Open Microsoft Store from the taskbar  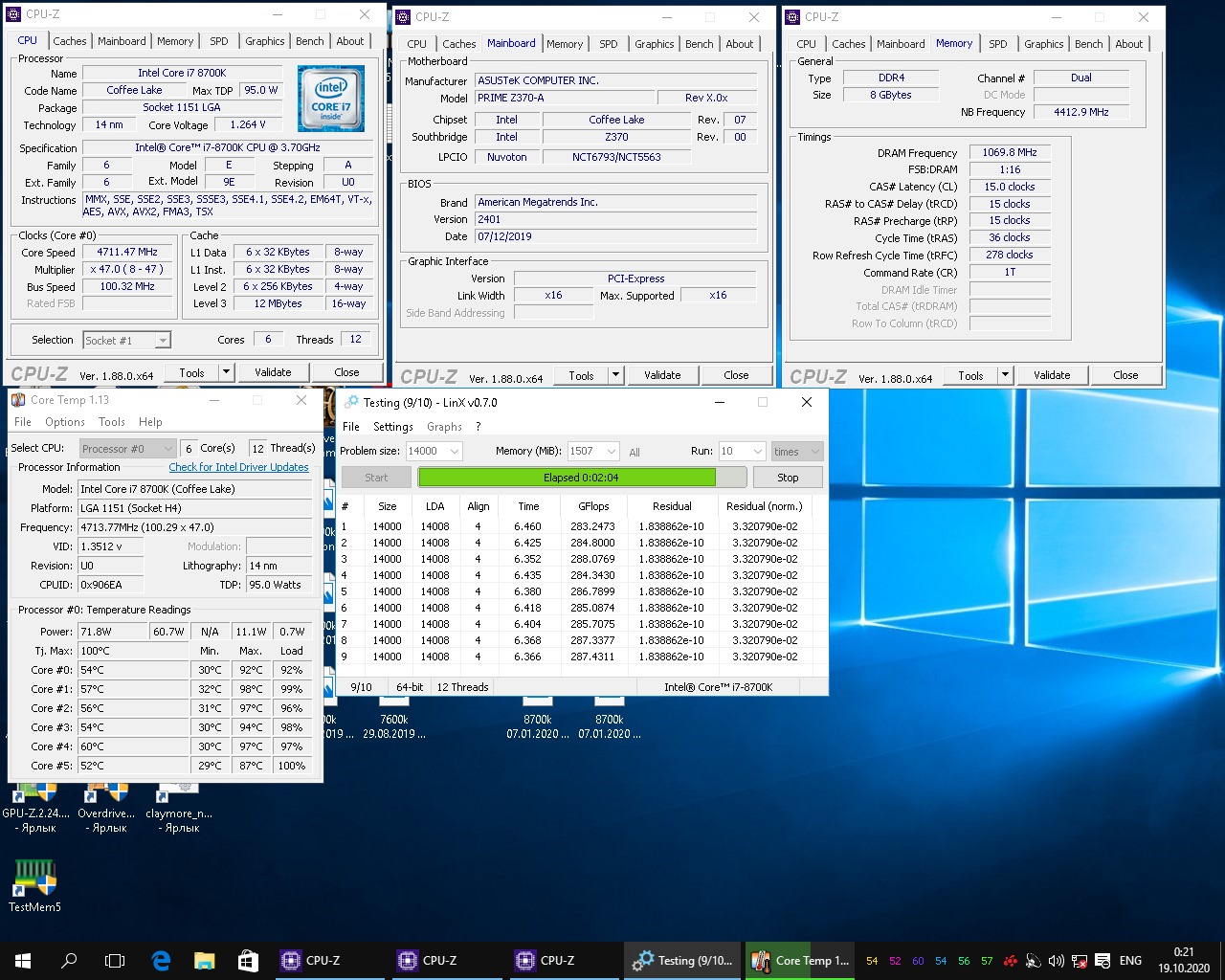[248, 961]
